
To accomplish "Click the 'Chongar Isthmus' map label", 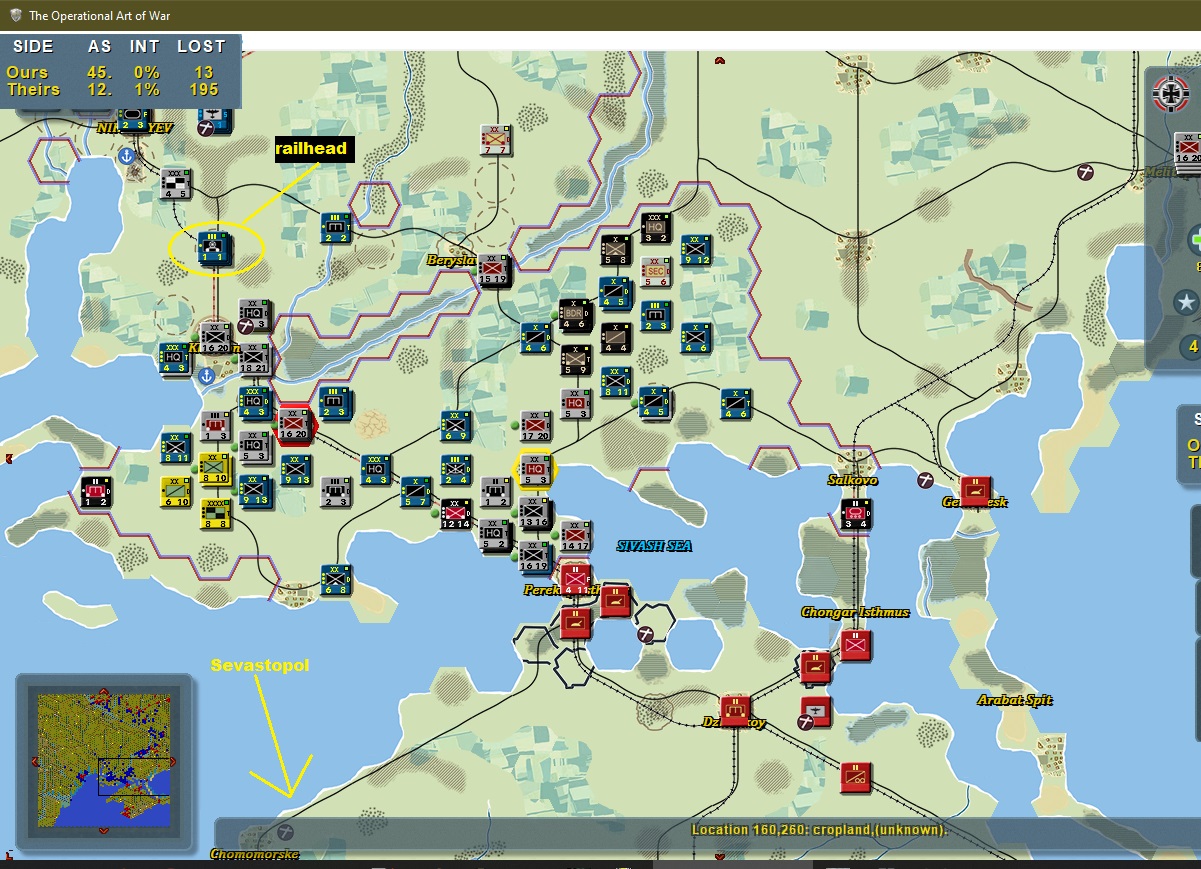I will click(x=855, y=612).
